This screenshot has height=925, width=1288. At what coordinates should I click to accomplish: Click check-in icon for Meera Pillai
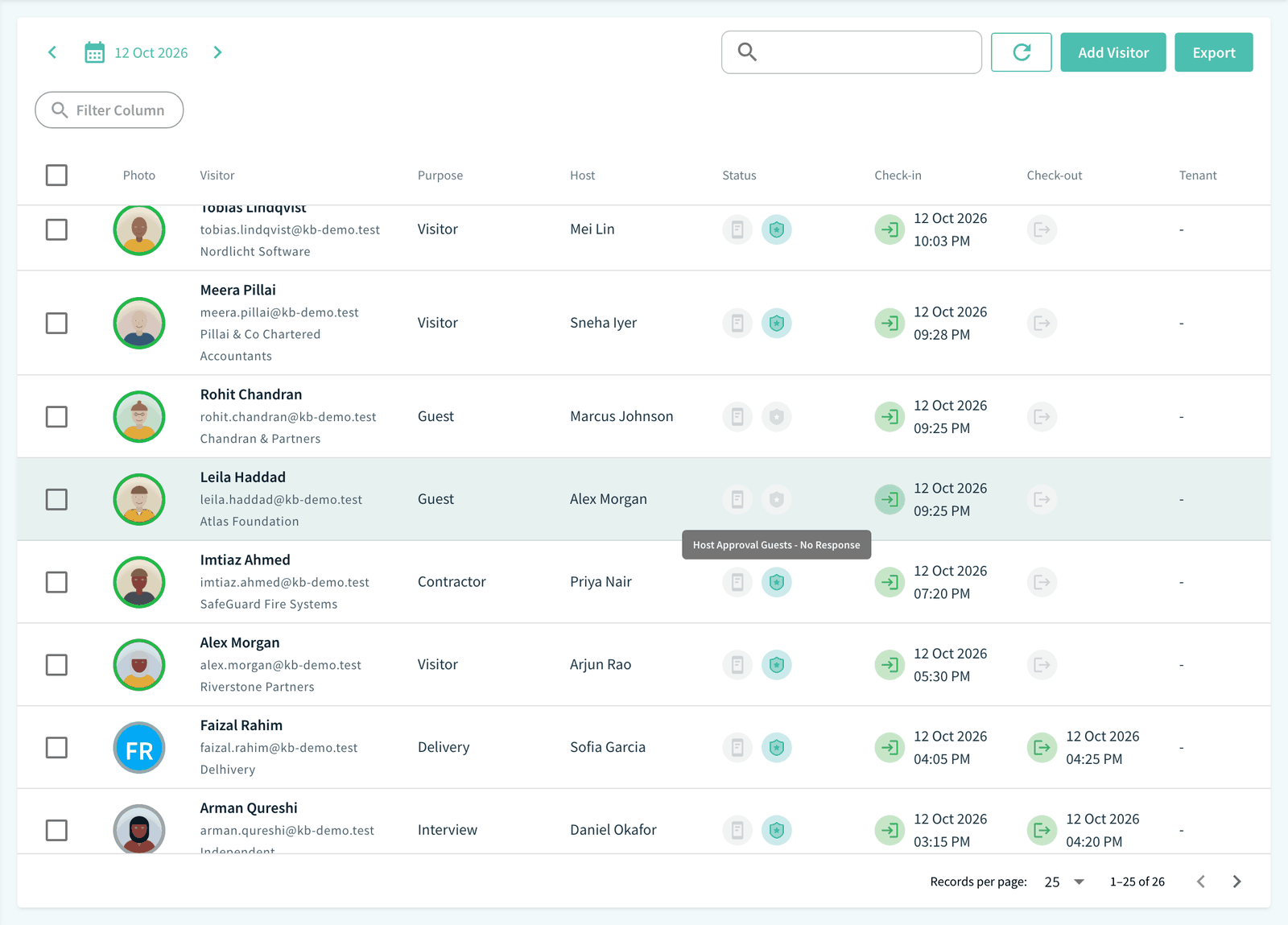click(890, 323)
